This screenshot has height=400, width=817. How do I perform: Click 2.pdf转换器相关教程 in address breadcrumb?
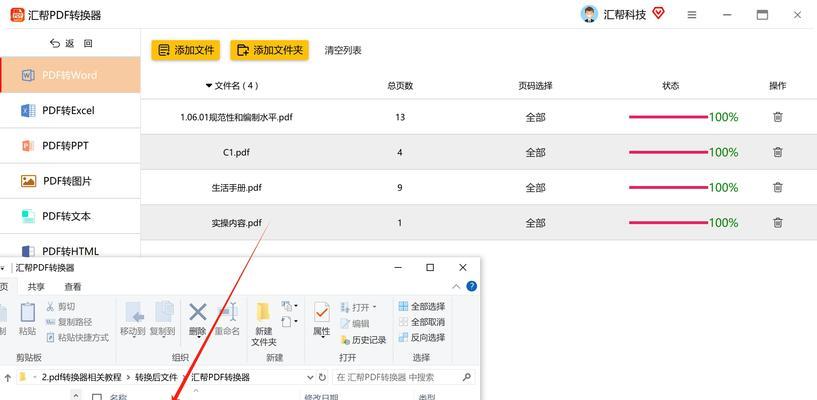tap(81, 377)
